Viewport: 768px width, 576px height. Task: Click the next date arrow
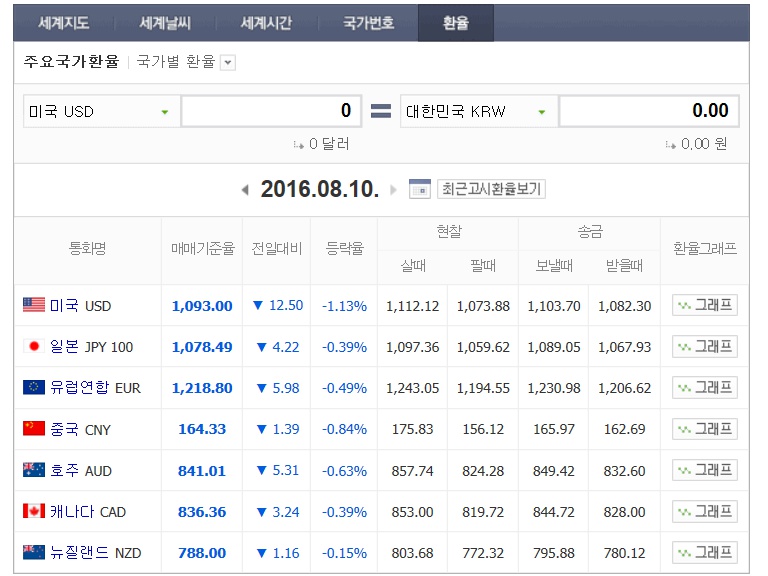pos(393,190)
